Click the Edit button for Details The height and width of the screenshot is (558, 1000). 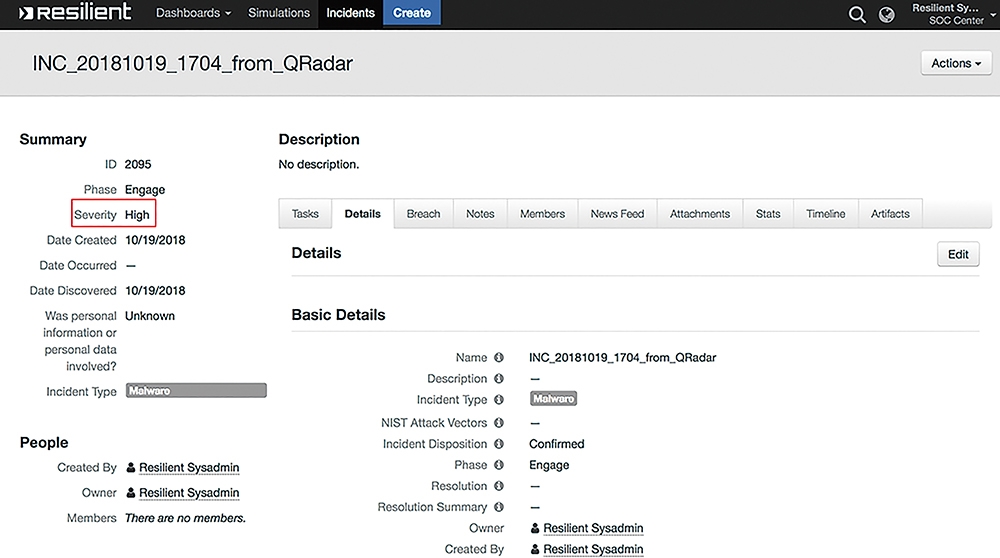coord(958,254)
